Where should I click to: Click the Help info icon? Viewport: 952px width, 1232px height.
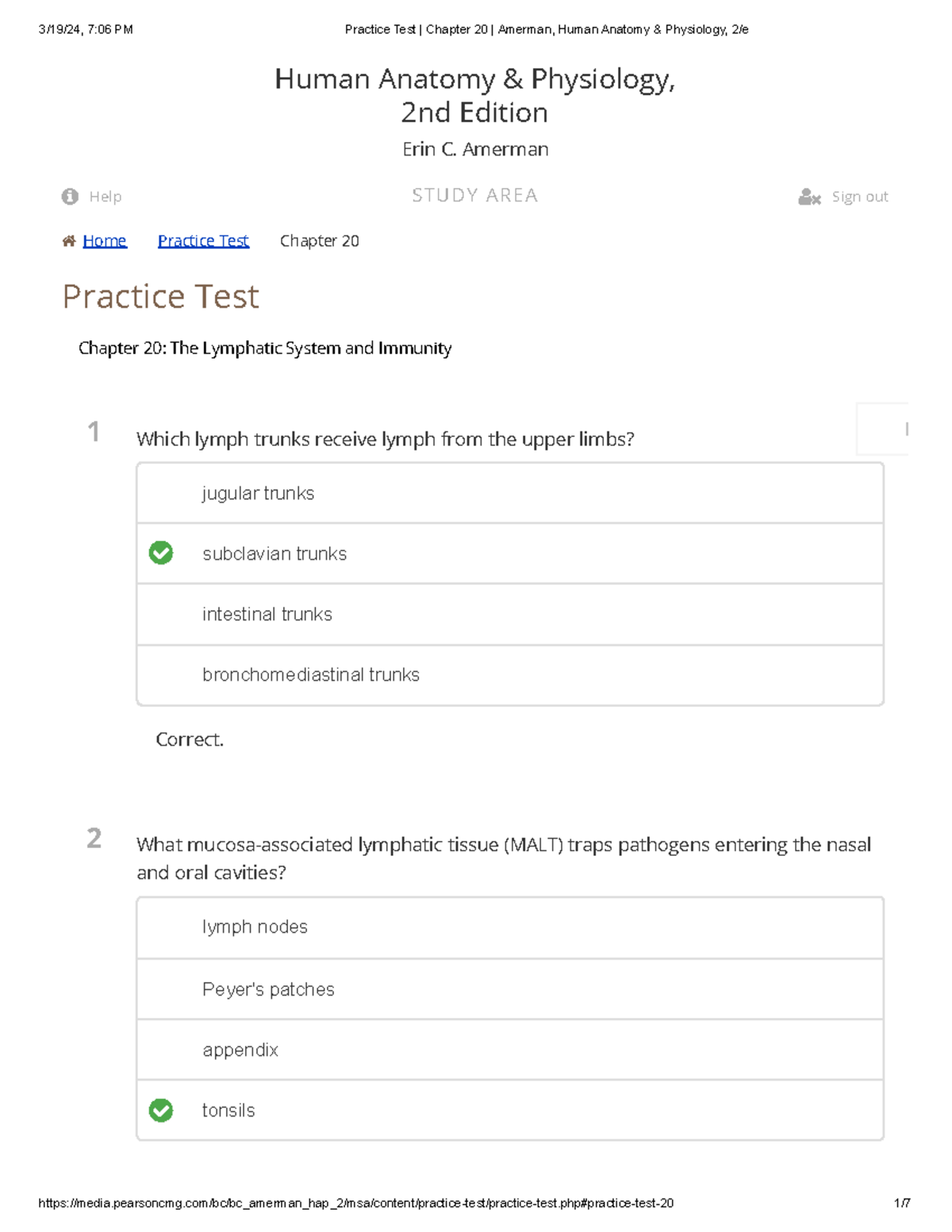click(70, 196)
